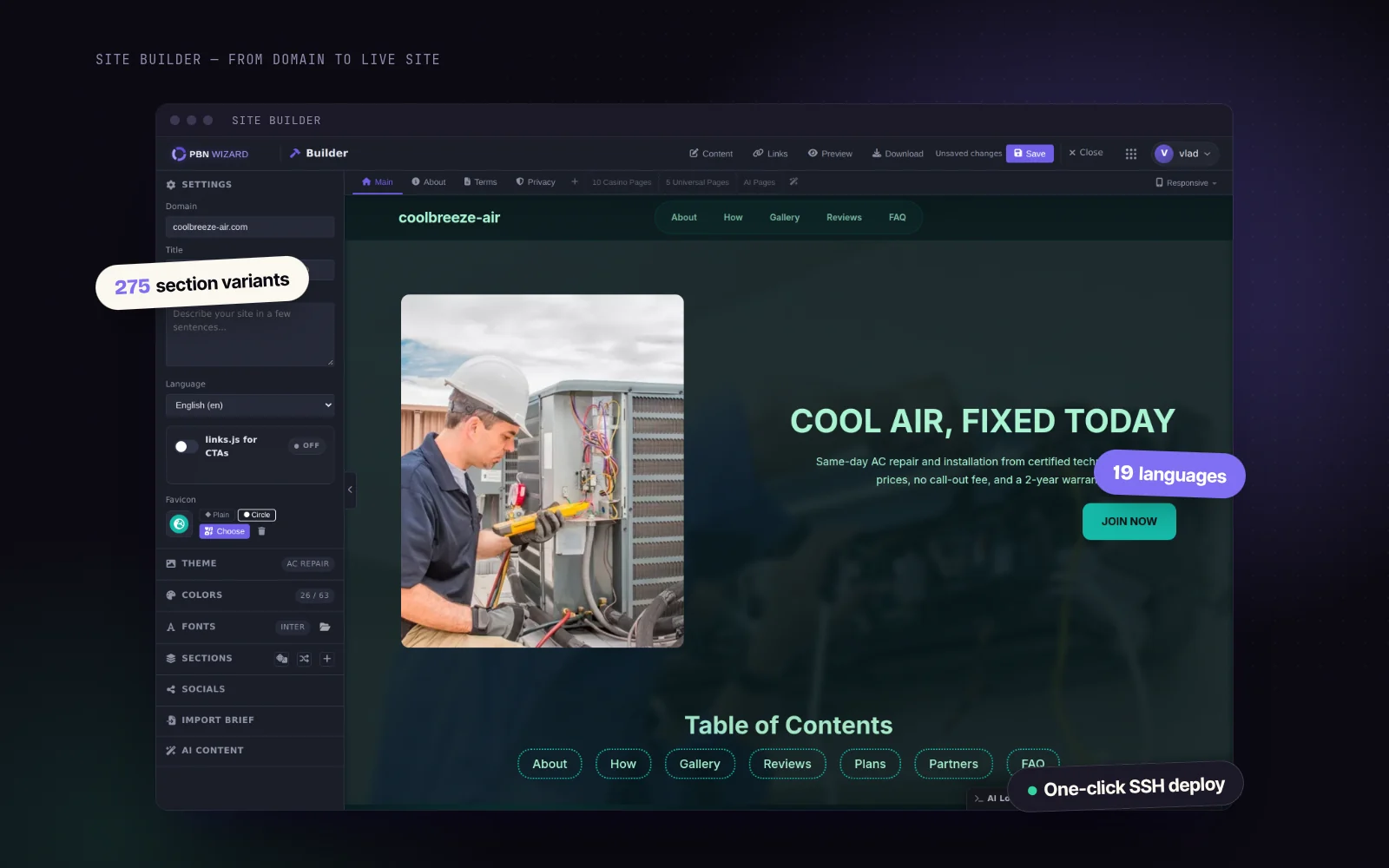
Task: Open the PBN Wizard logo home
Action: pyautogui.click(x=210, y=154)
